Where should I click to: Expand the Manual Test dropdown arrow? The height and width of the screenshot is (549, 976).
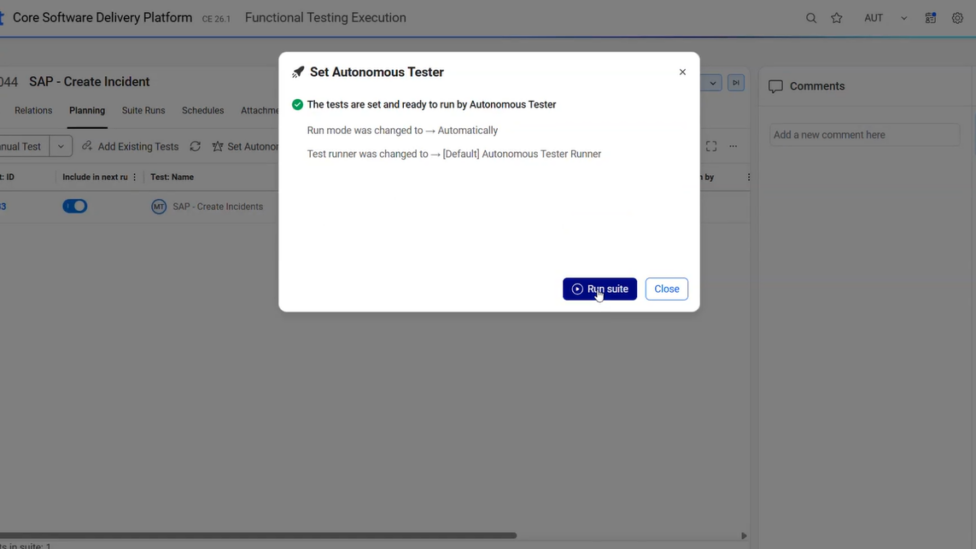[60, 146]
